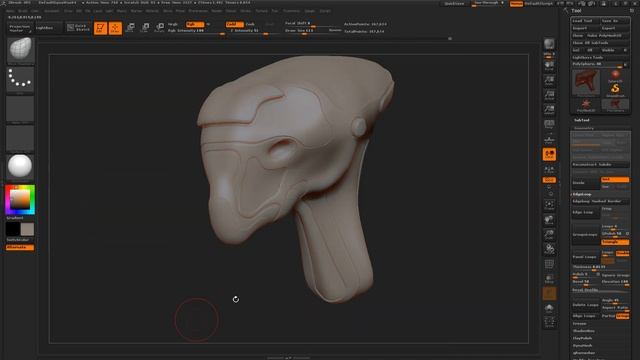The width and height of the screenshot is (640, 360).
Task: Toggle PolyF polyframe display
Action: coord(549,264)
